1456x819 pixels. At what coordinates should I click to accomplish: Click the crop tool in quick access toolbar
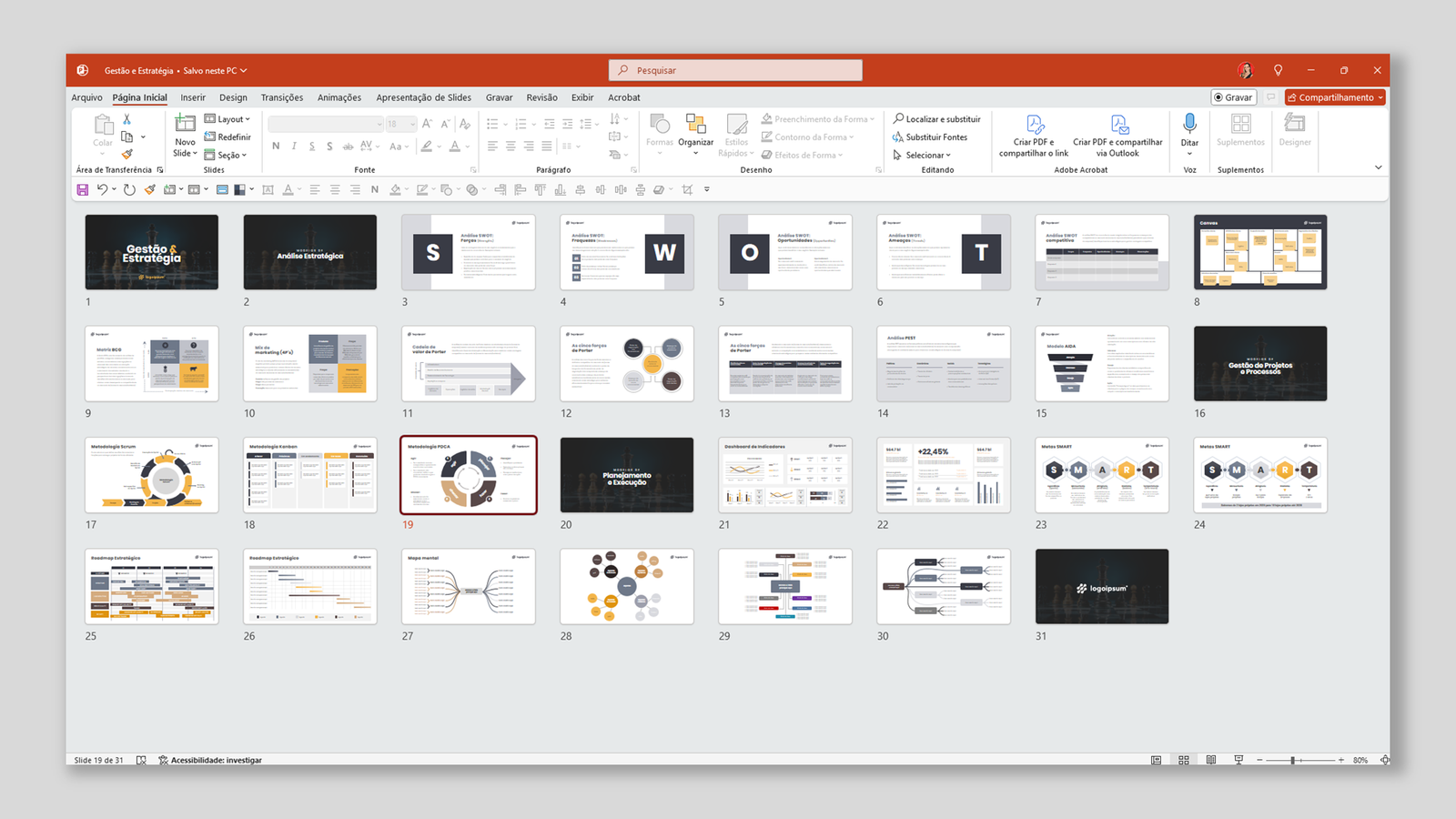tap(687, 189)
